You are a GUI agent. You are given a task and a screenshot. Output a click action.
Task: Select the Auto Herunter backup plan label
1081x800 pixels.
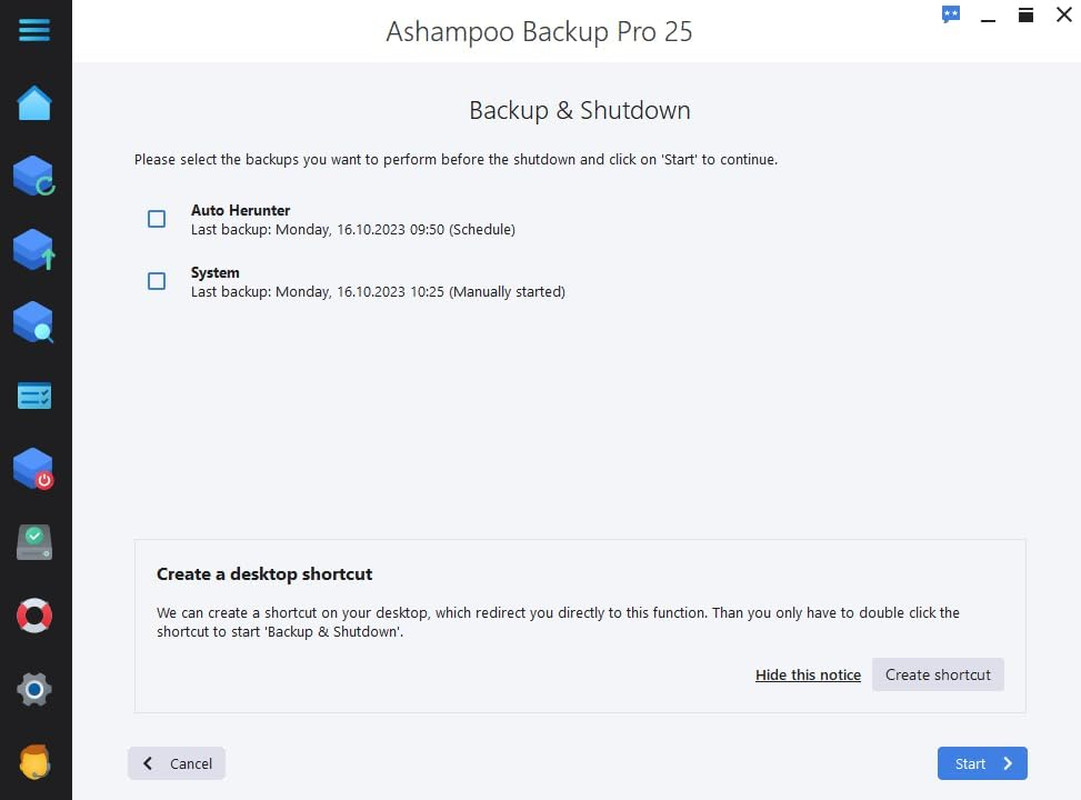pos(241,210)
